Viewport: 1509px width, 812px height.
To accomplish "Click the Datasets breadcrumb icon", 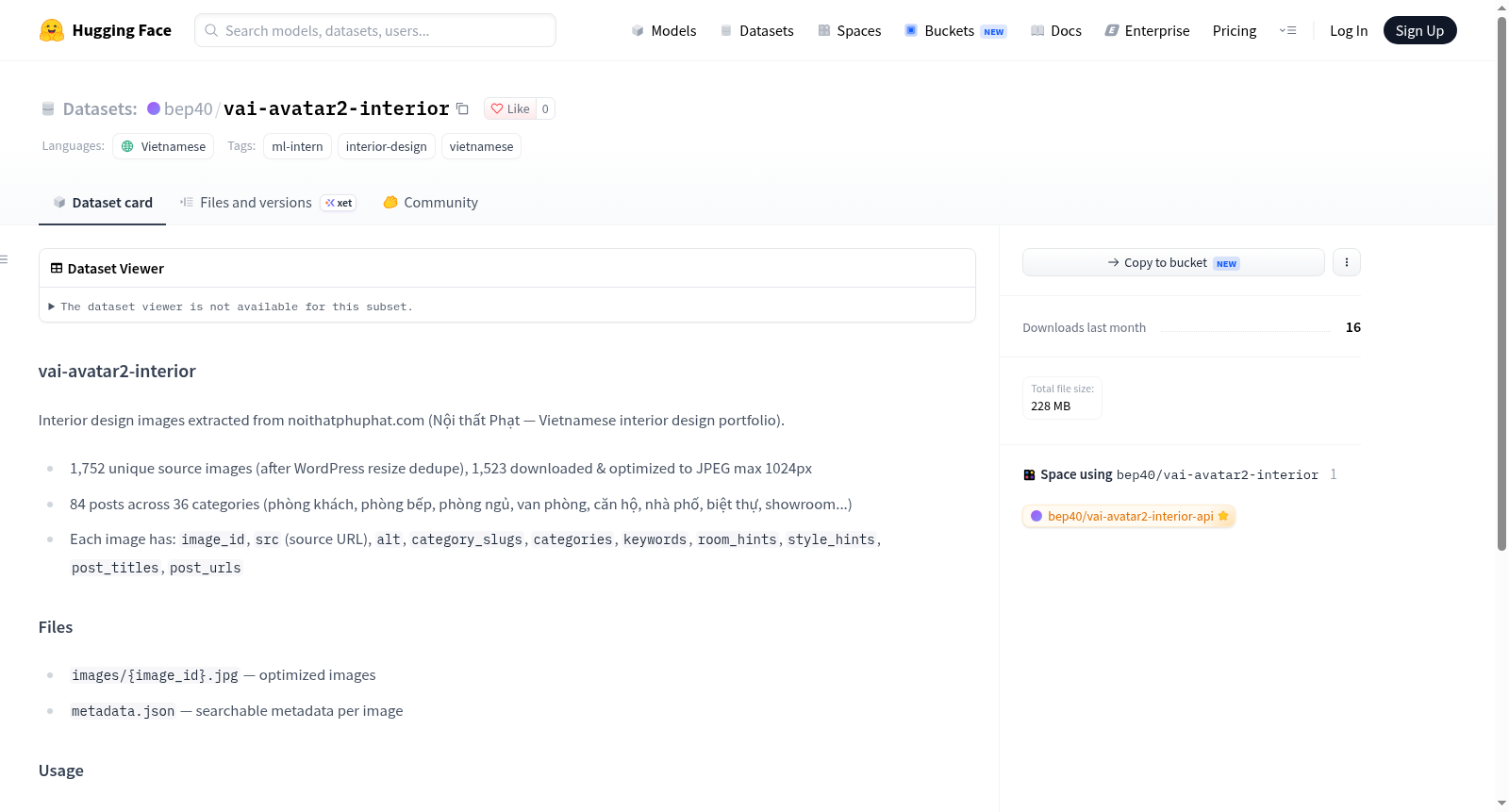I will [x=48, y=108].
